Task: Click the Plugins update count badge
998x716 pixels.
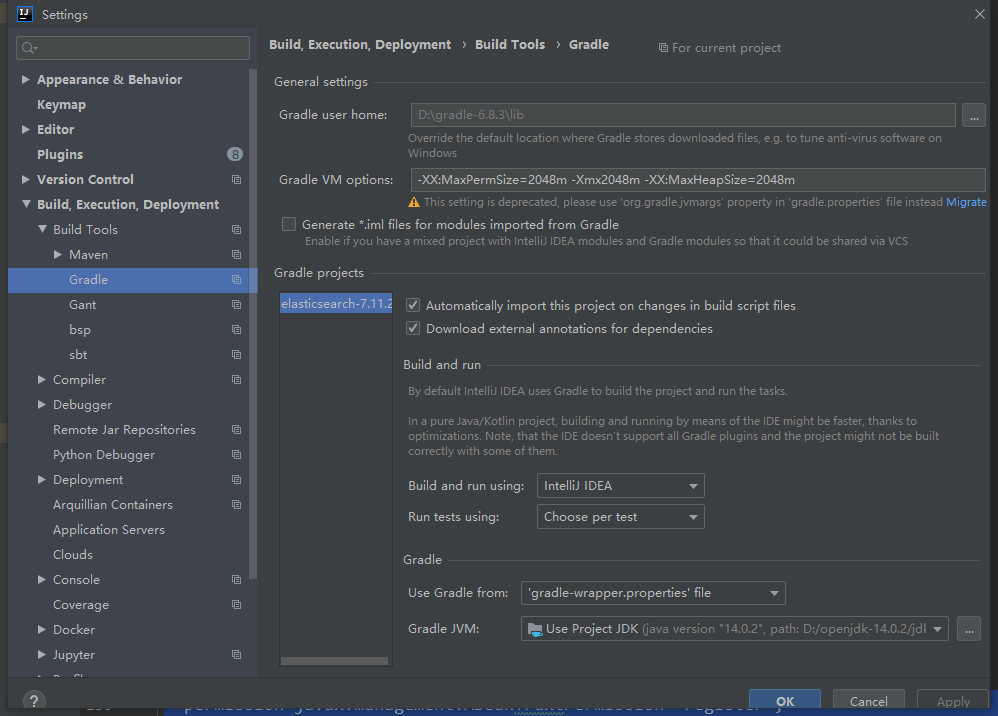Action: pos(235,154)
